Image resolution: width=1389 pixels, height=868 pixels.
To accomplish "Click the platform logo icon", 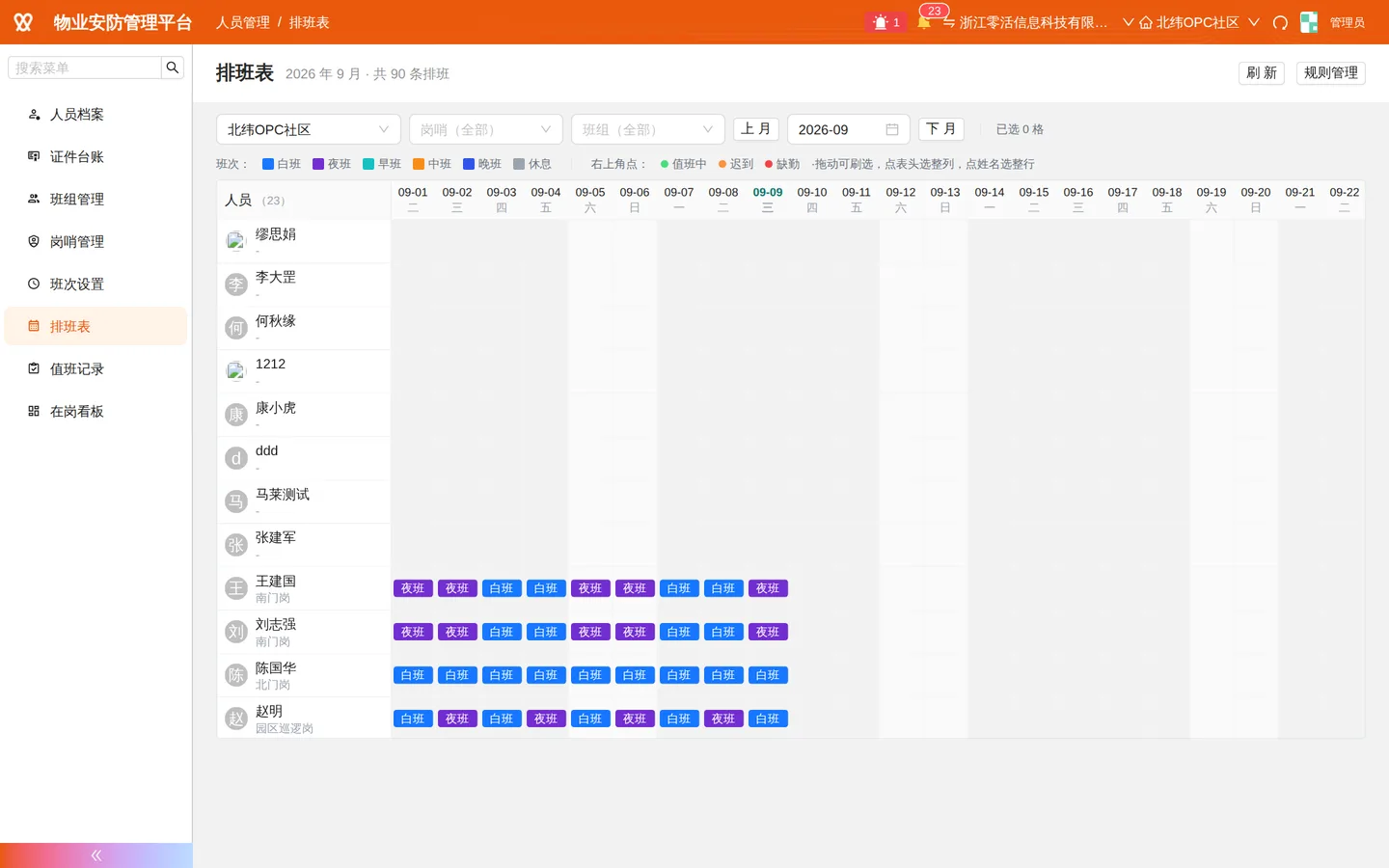I will [23, 22].
